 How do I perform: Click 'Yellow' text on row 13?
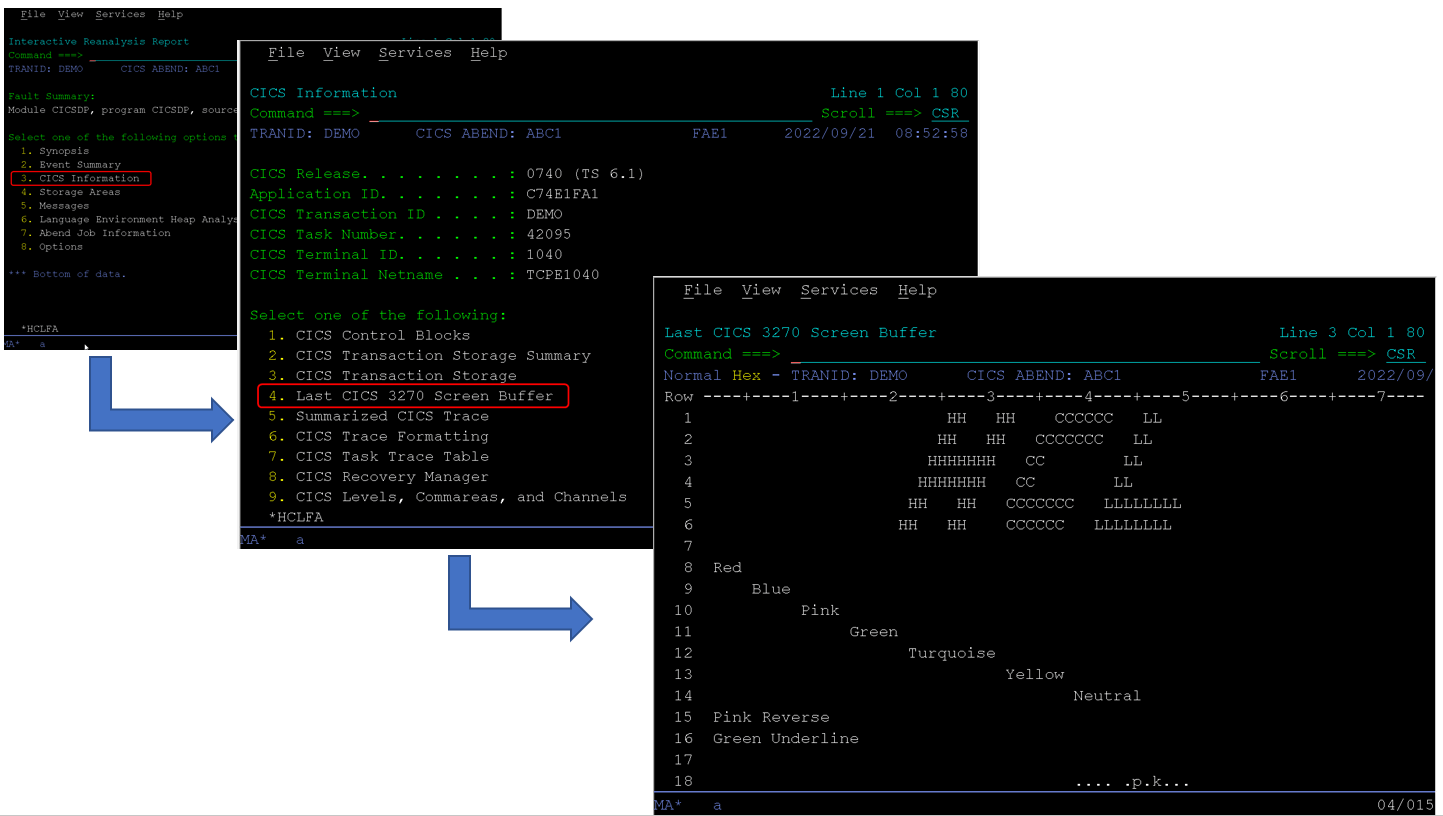[x=1035, y=675]
